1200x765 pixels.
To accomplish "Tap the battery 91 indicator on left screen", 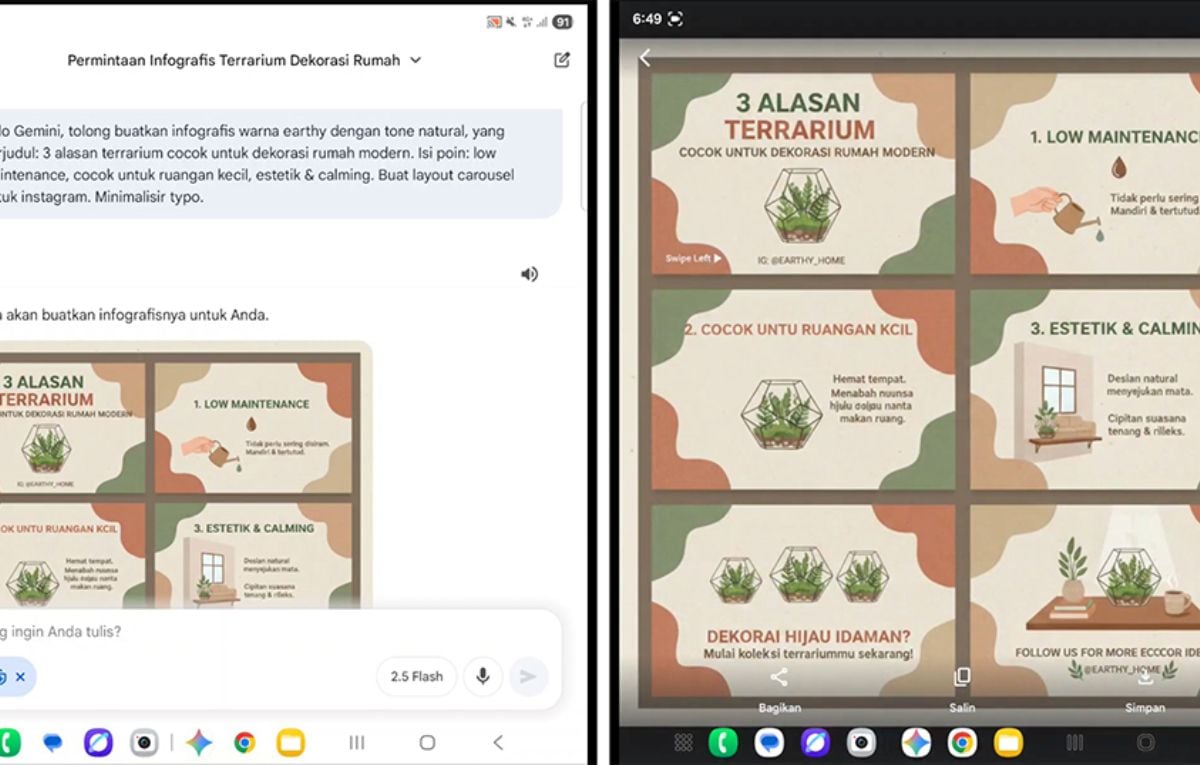I will point(563,21).
